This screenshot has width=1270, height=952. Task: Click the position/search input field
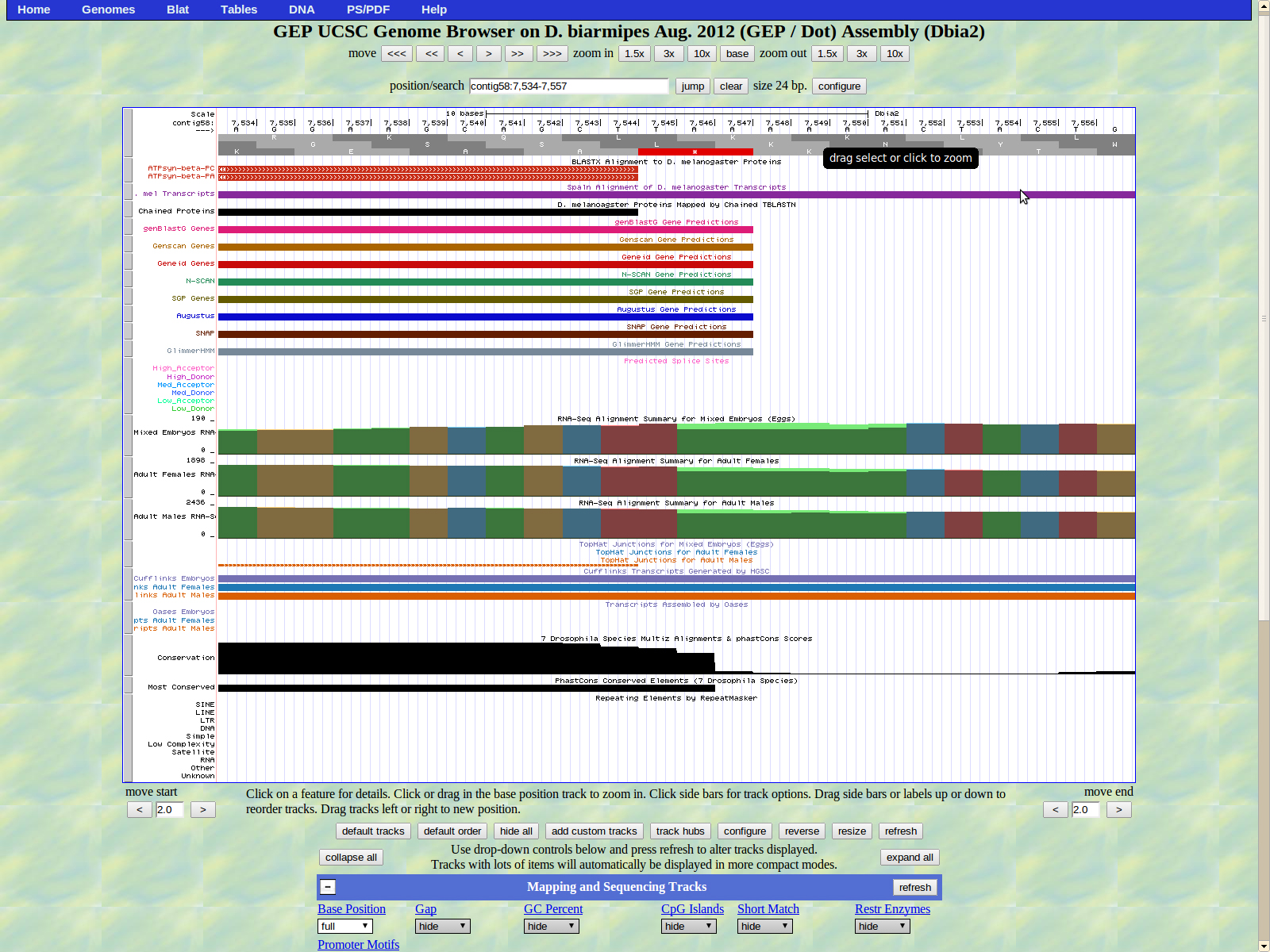[569, 86]
